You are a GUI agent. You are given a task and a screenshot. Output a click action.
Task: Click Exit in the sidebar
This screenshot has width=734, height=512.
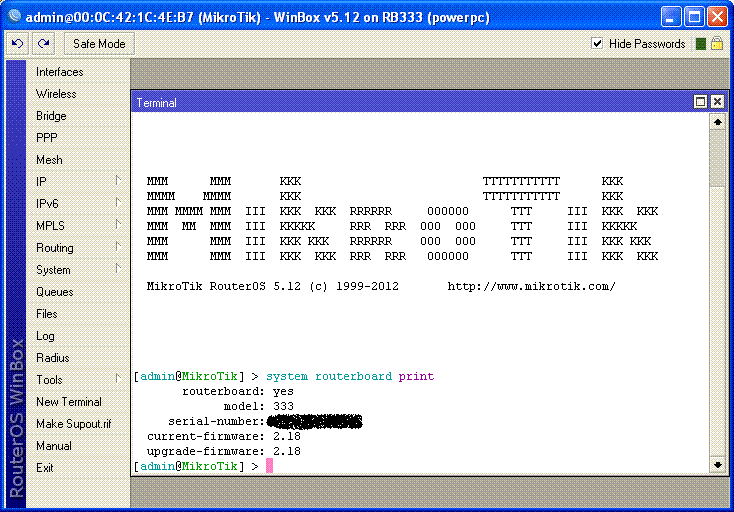[45, 468]
